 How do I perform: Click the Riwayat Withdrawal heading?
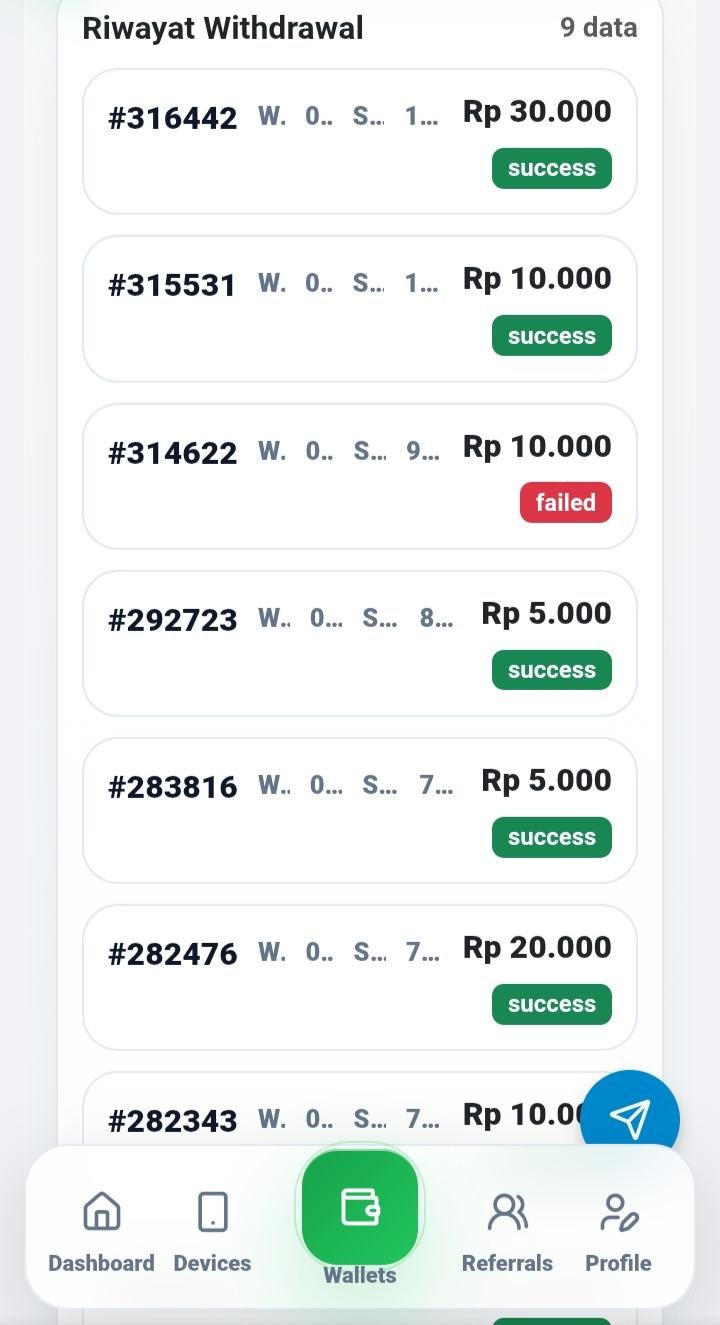tap(222, 28)
